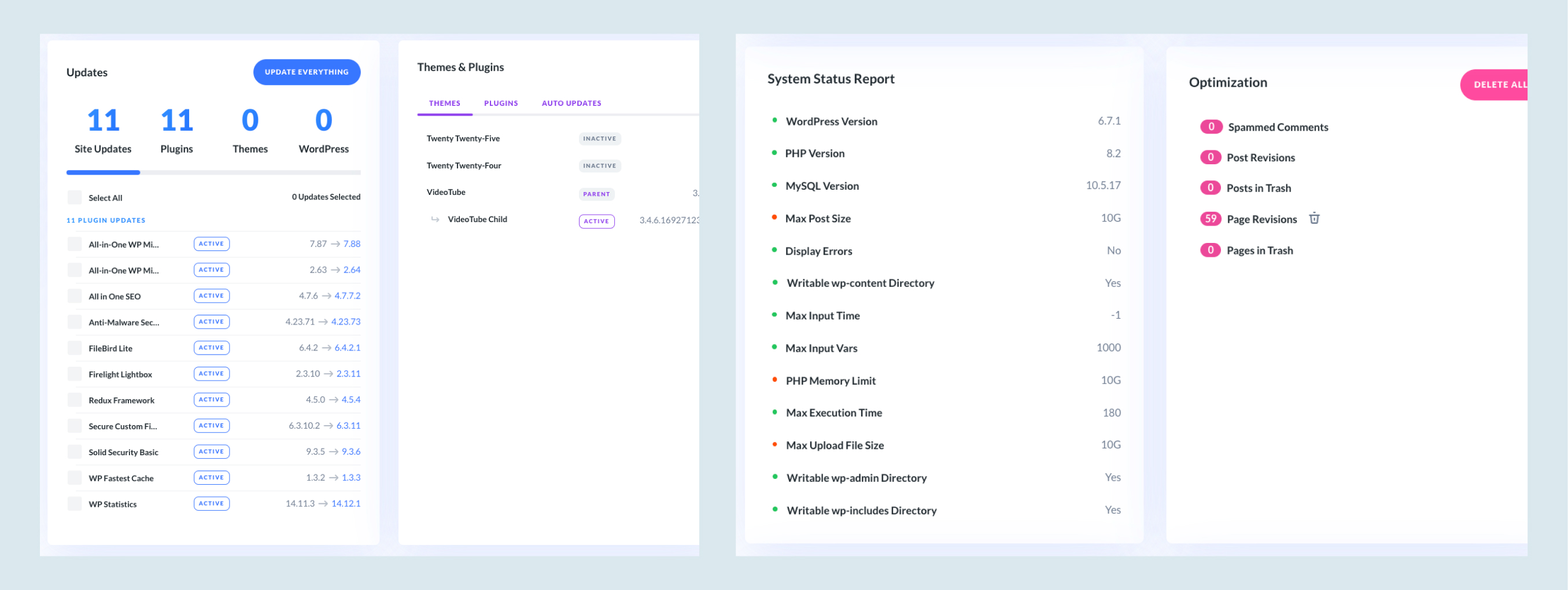Click the Redux Framework plugin name
1568x590 pixels.
tap(121, 400)
